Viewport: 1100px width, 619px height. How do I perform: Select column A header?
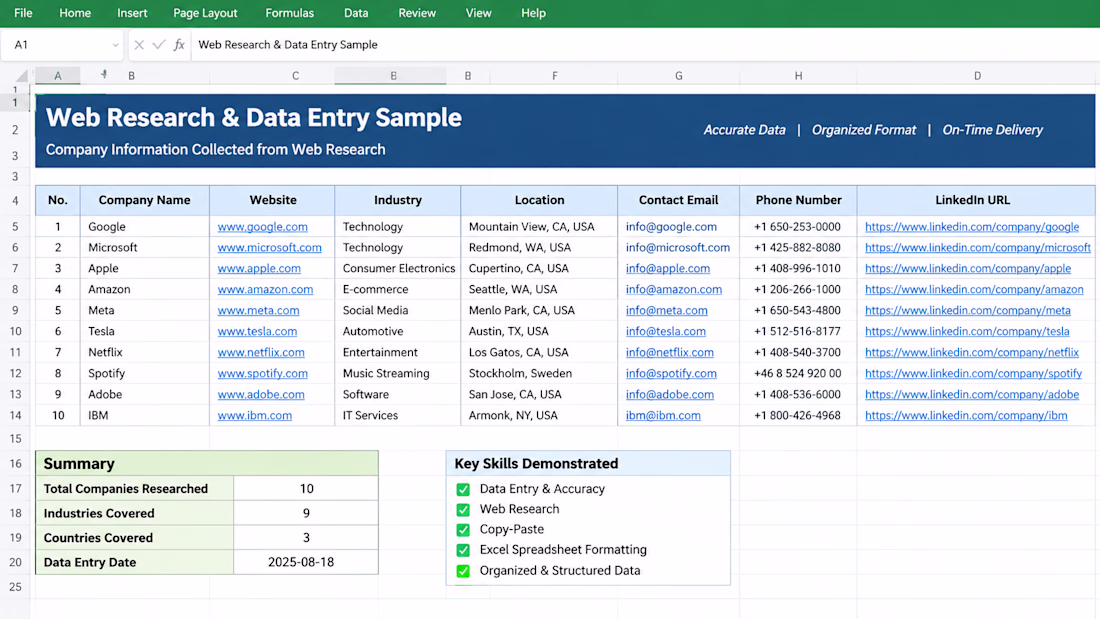coord(58,76)
